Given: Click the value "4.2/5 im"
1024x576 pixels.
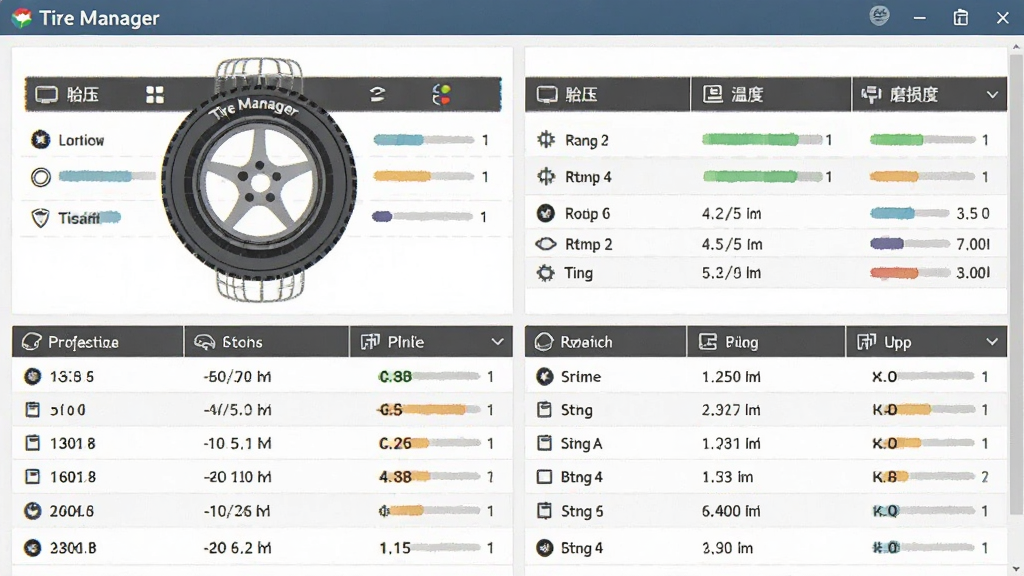Looking at the screenshot, I should 731,214.
